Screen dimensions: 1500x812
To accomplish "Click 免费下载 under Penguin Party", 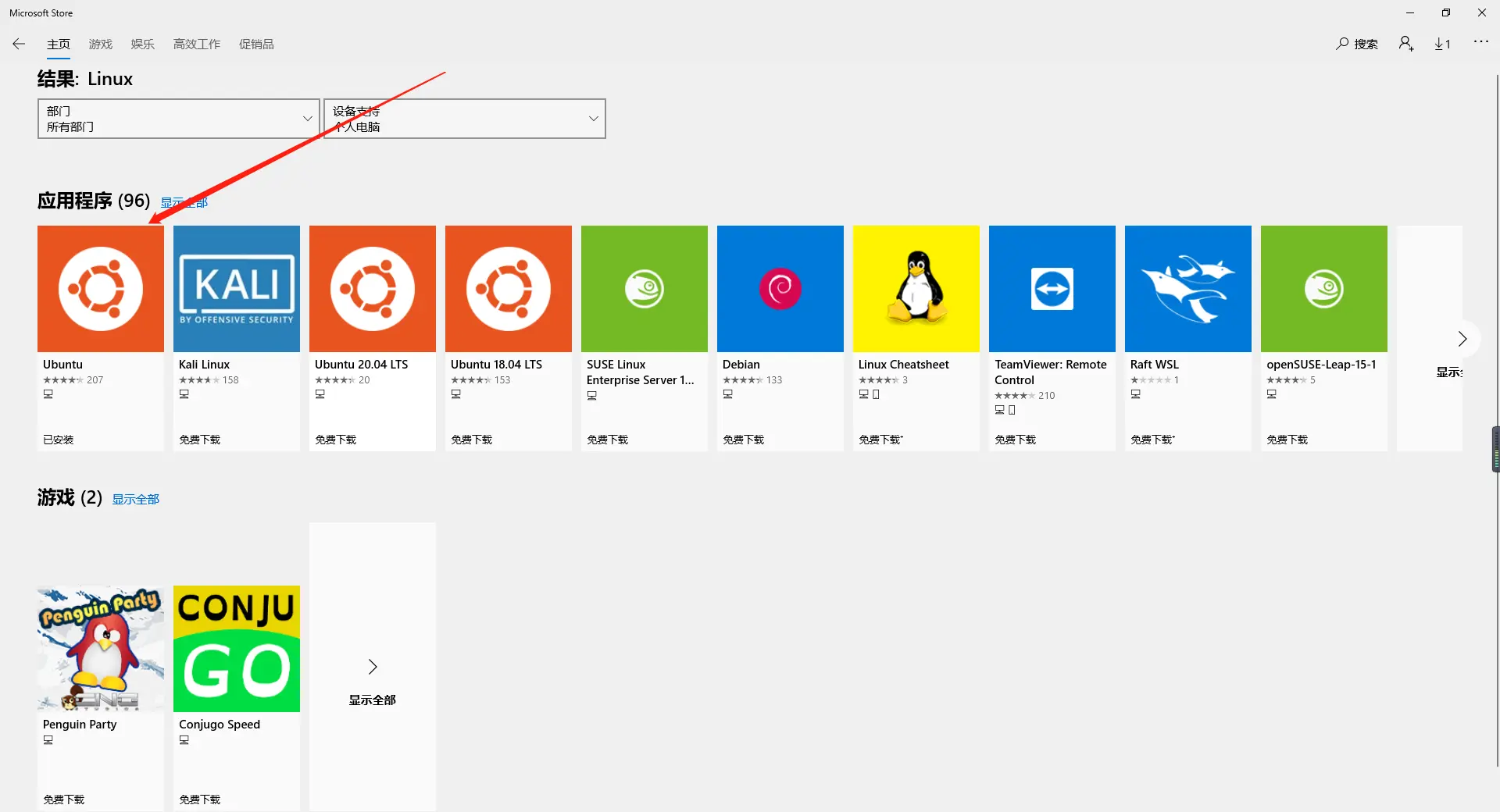I will [x=64, y=800].
